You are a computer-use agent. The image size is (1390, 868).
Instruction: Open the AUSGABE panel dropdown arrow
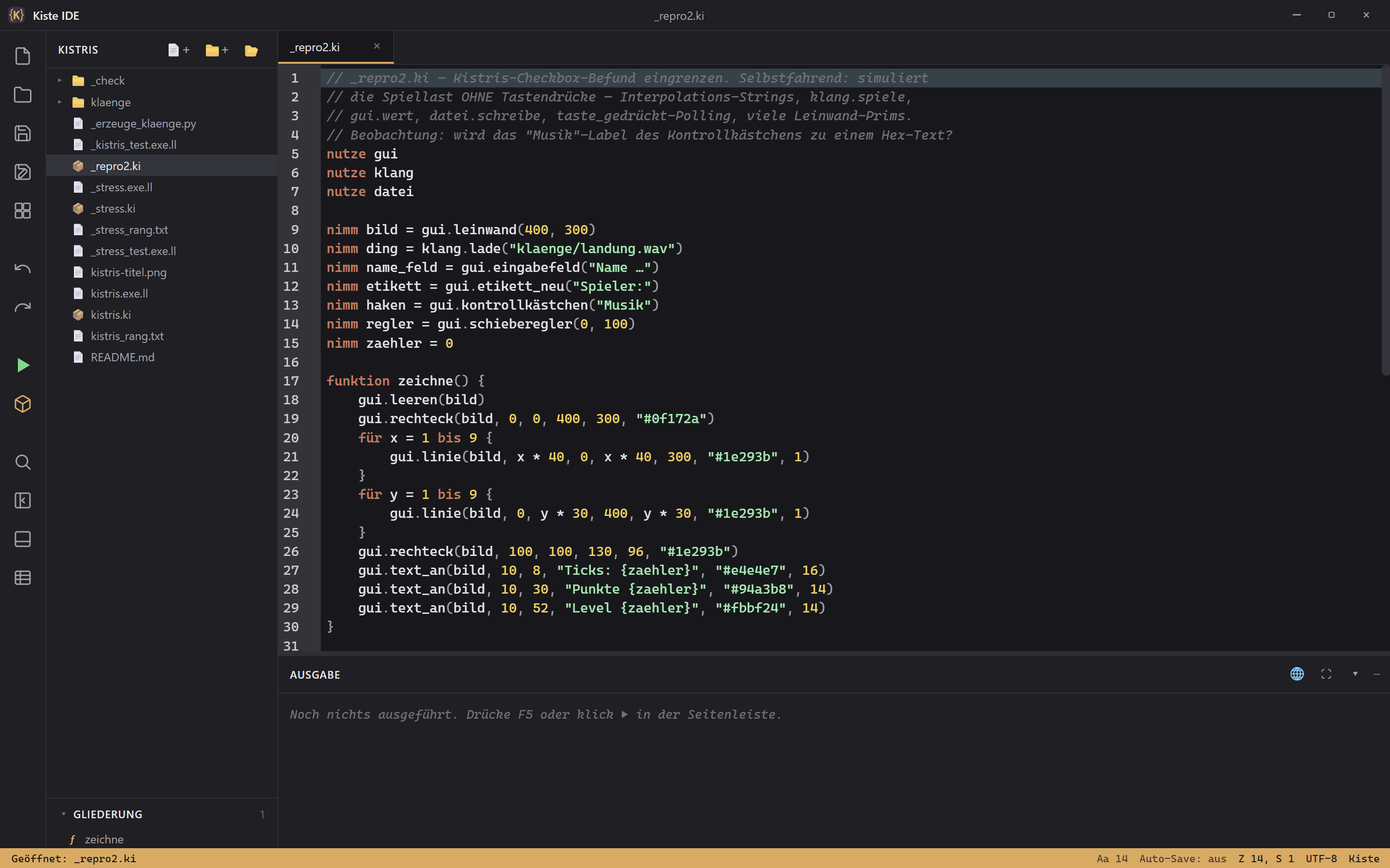(x=1355, y=674)
